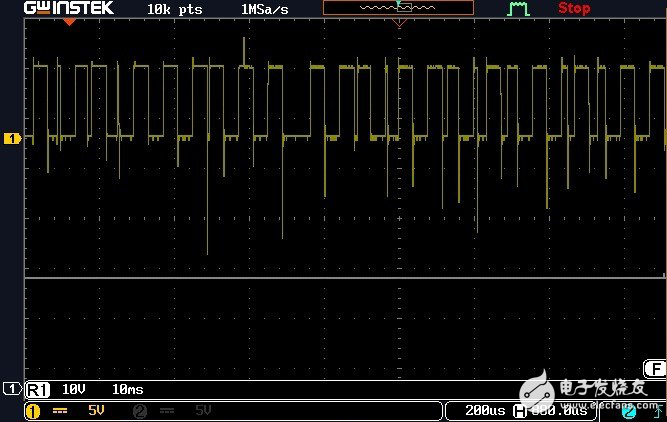The width and height of the screenshot is (667, 422).
Task: Open channel 1 5V vertical scale setting
Action: 96,411
